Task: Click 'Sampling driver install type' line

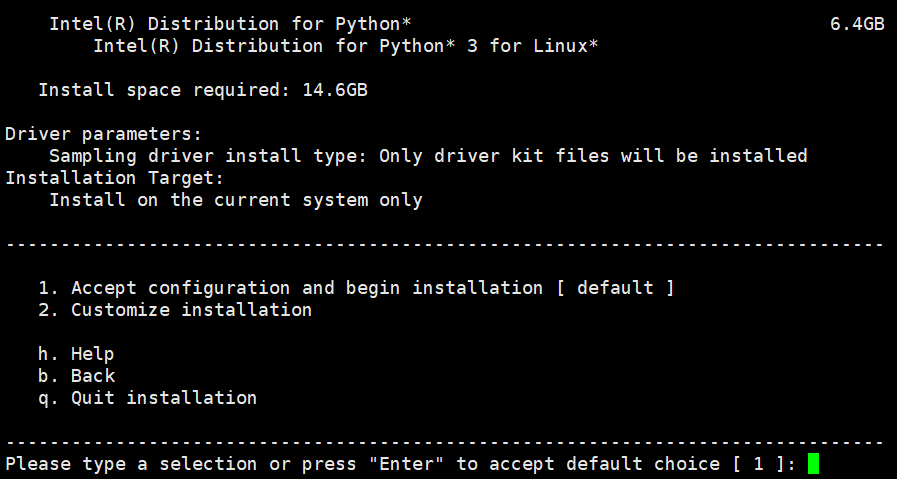Action: tap(428, 156)
